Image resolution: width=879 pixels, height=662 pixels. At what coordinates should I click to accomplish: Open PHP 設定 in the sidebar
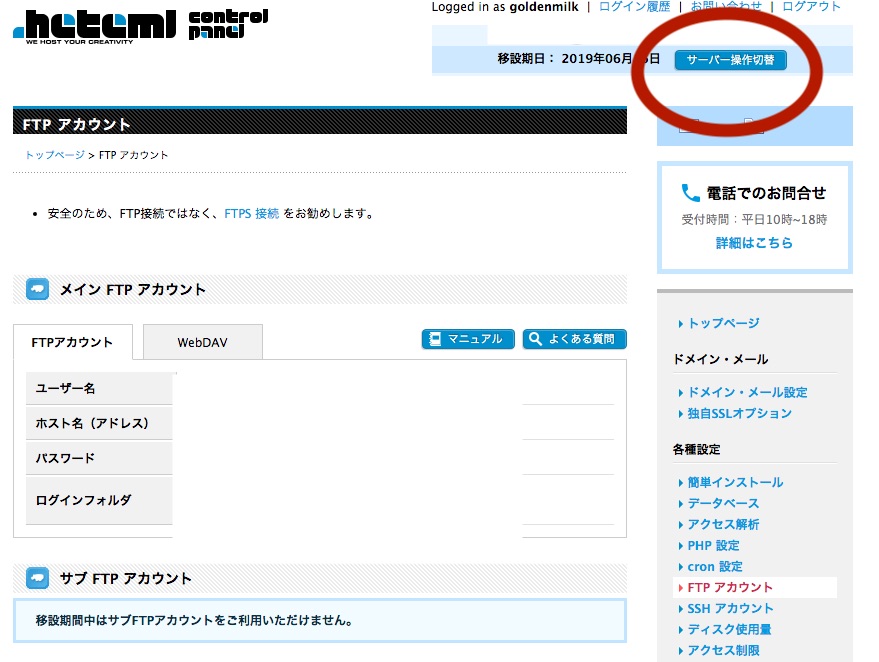(x=713, y=545)
